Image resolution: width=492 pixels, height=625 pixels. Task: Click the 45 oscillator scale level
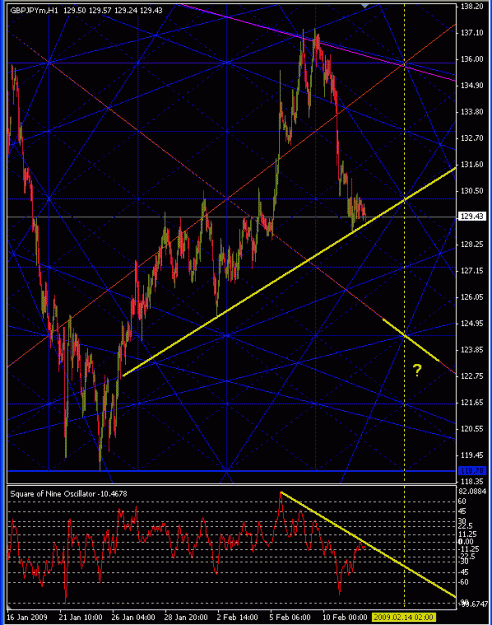coord(462,511)
